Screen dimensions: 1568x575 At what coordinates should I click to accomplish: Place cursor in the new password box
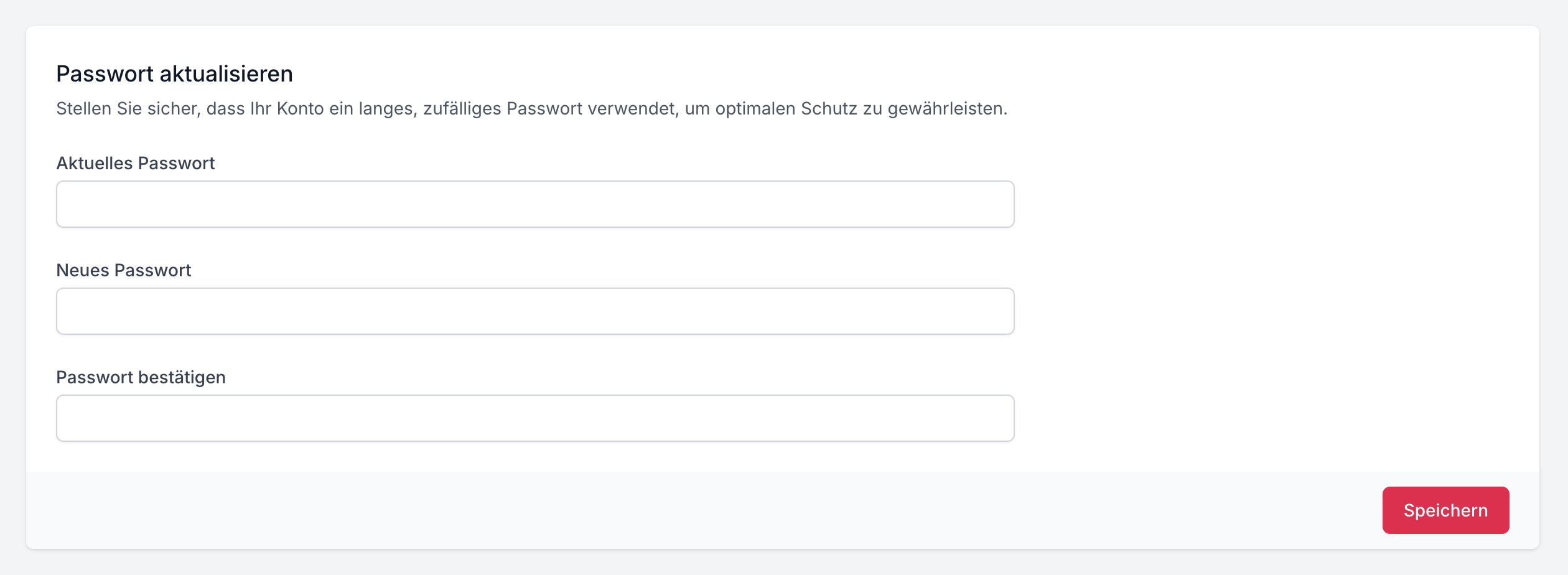pos(535,311)
